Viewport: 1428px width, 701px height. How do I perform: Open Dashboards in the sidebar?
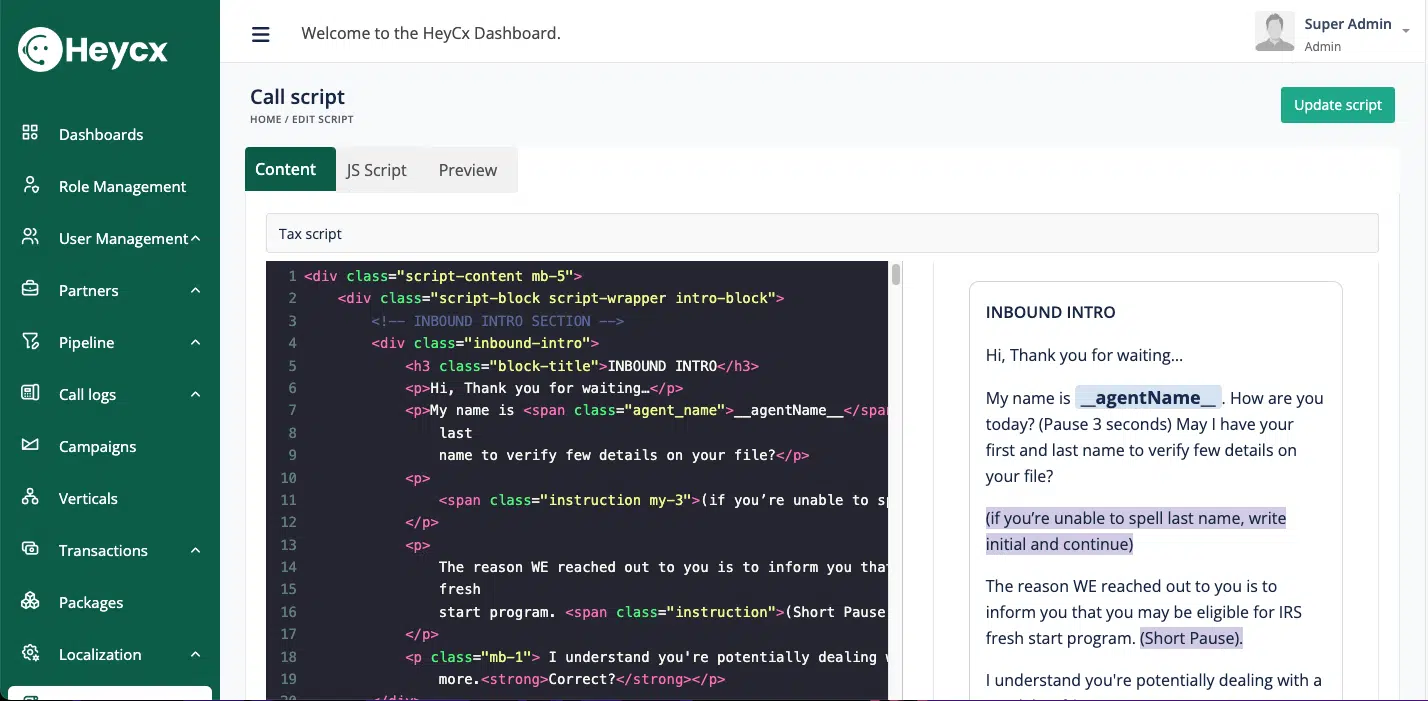(x=101, y=134)
